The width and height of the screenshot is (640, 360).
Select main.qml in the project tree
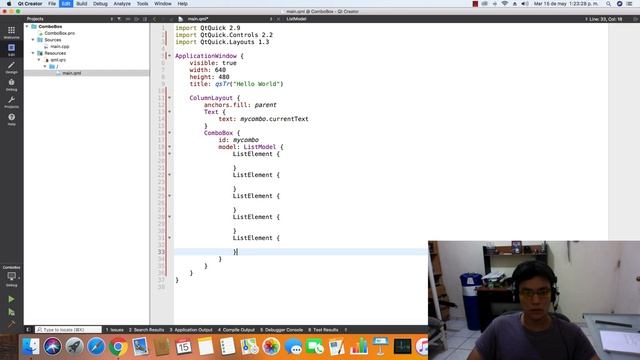pos(71,73)
